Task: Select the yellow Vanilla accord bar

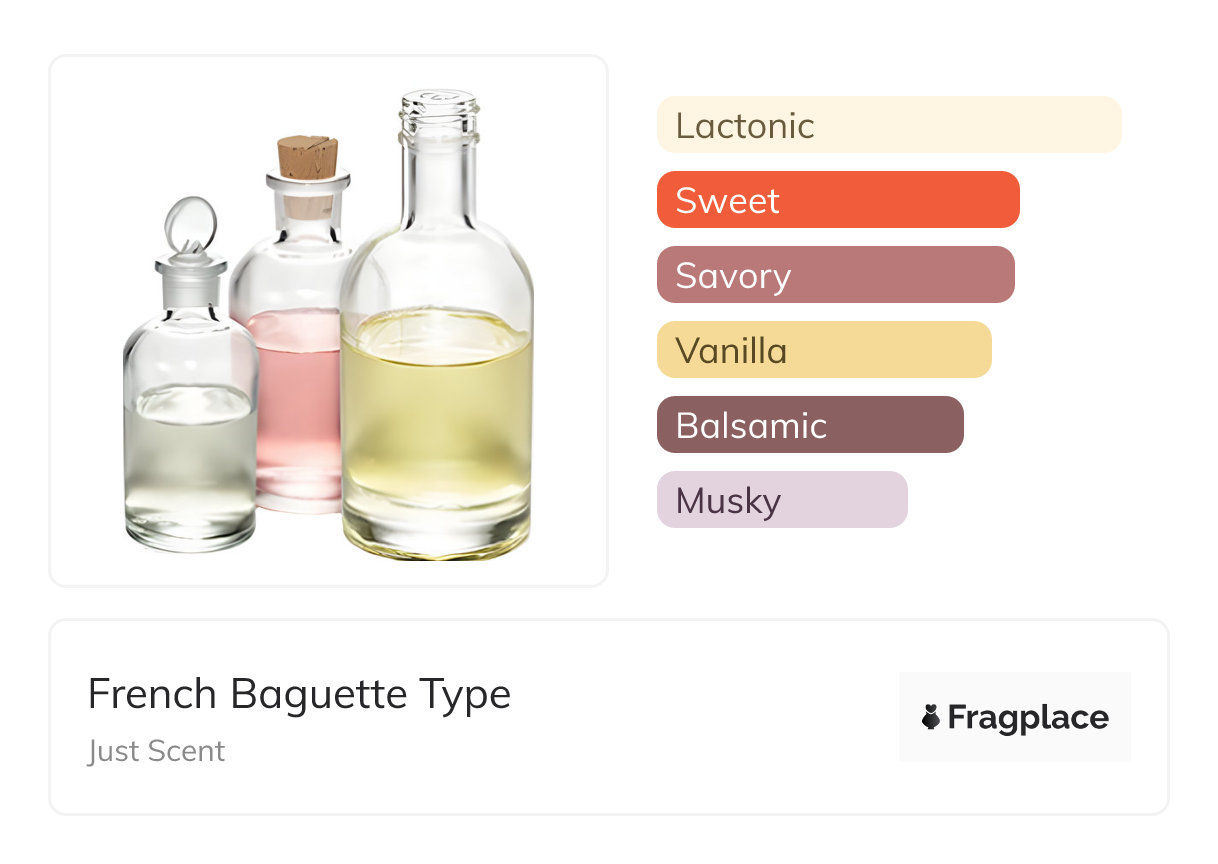Action: (x=823, y=350)
